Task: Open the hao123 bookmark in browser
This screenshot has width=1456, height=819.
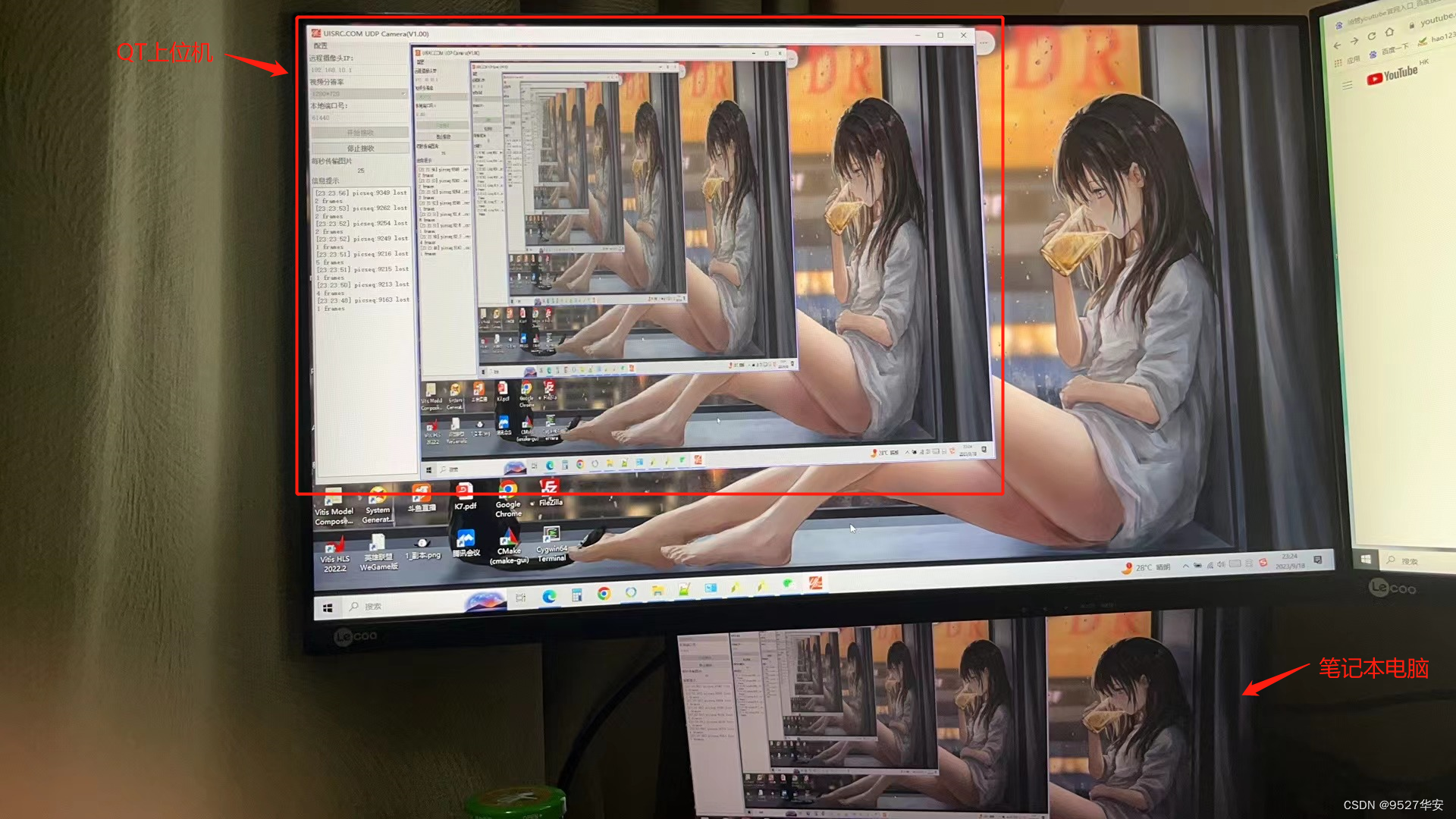Action: pyautogui.click(x=1438, y=37)
